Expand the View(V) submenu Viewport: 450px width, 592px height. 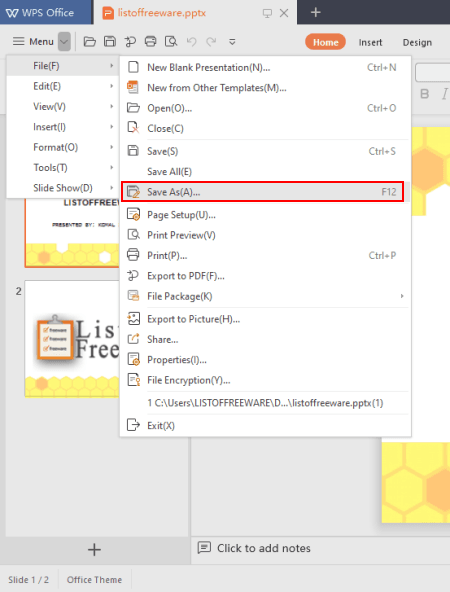point(63,106)
